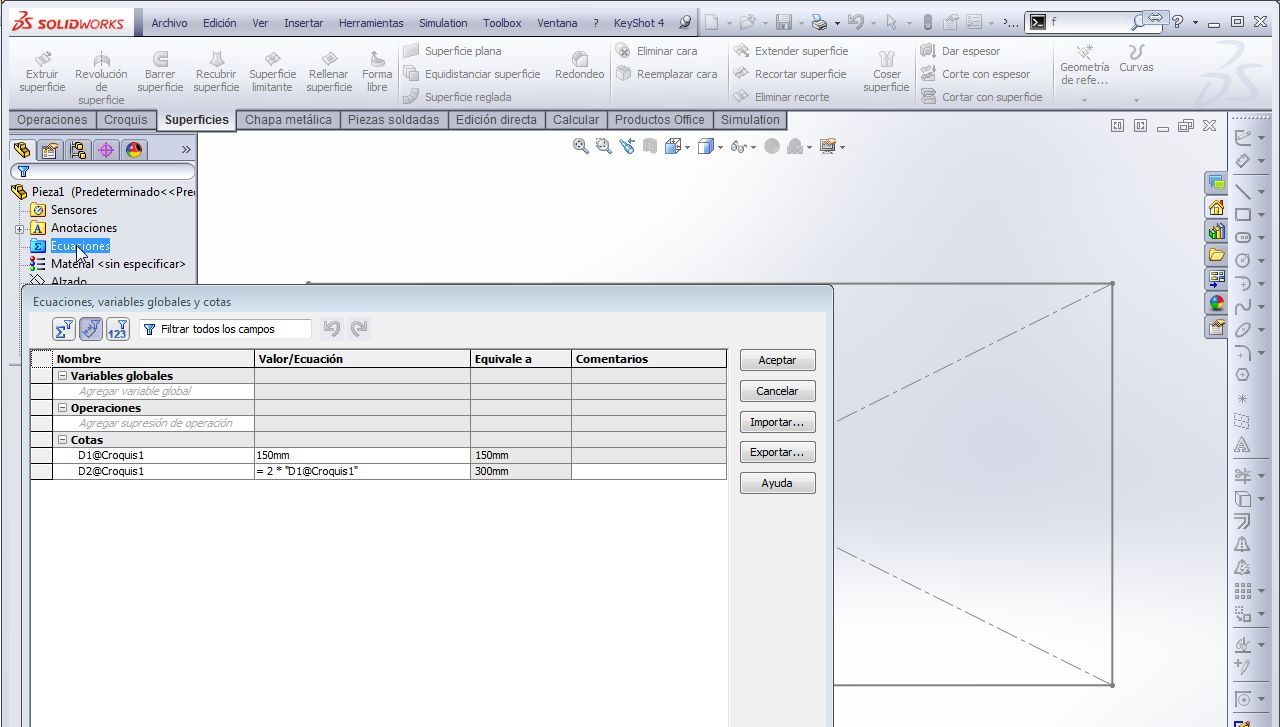Open the DimXpertManager panel tab

click(106, 150)
